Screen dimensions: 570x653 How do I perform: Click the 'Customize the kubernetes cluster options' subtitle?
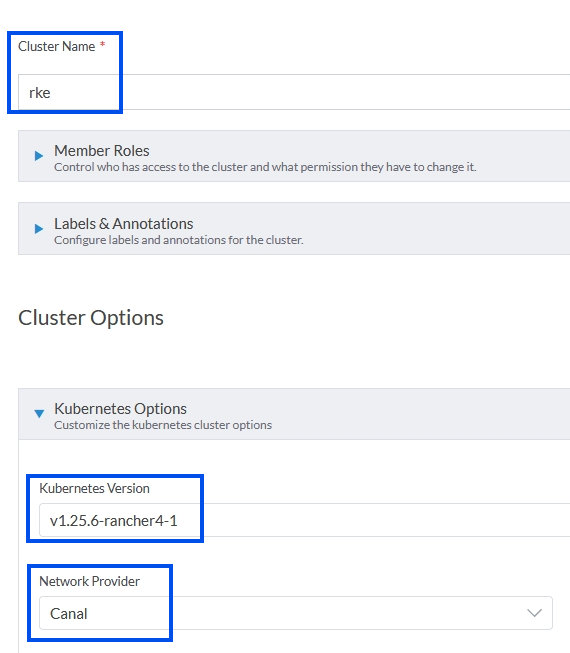tap(163, 425)
